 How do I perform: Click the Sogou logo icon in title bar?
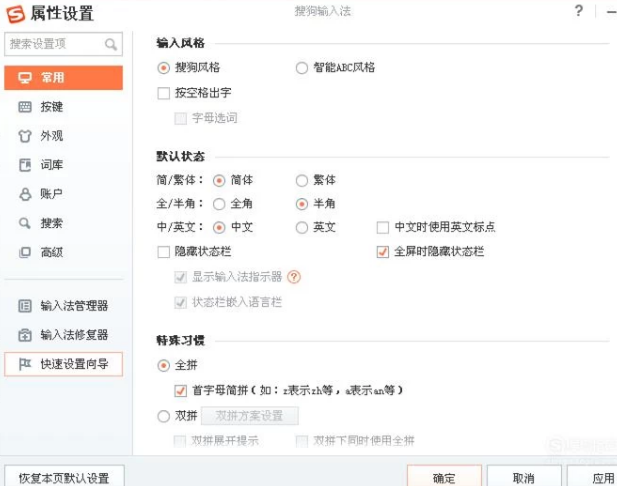(15, 14)
